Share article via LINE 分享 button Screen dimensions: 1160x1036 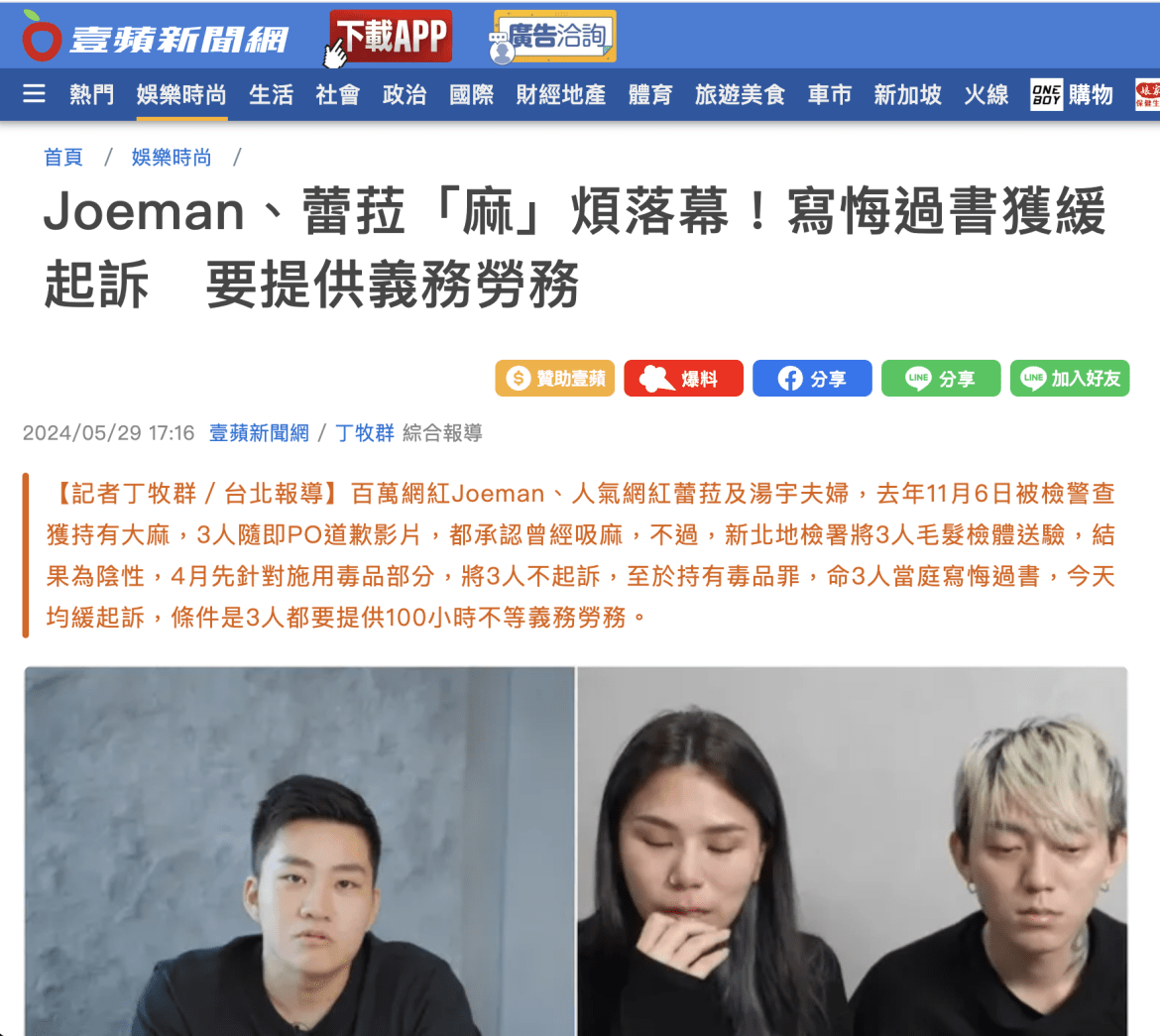coord(941,378)
